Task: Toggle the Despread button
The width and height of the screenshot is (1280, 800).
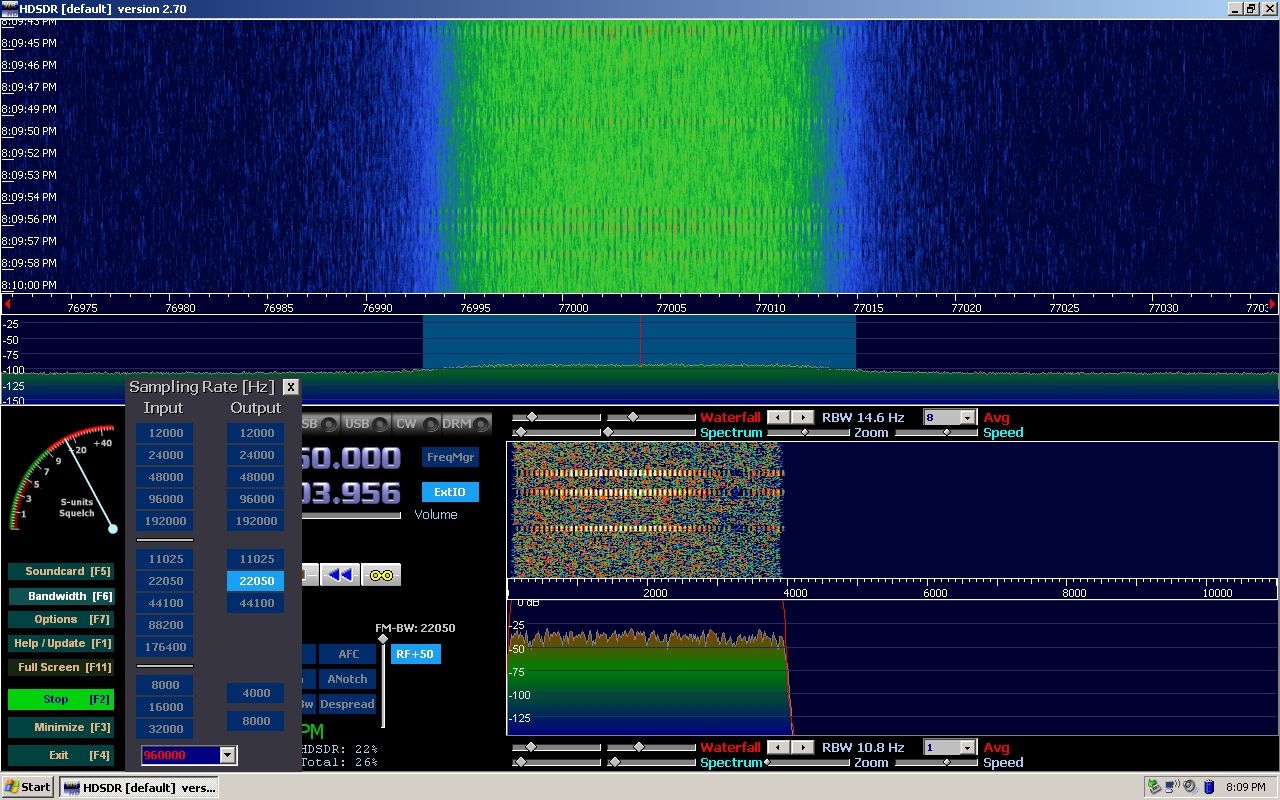Action: tap(348, 704)
